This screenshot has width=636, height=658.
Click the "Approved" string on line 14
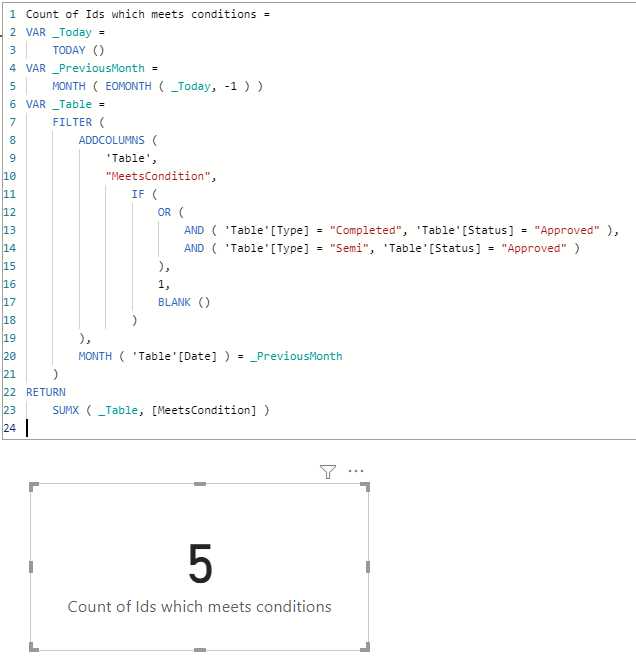click(534, 248)
